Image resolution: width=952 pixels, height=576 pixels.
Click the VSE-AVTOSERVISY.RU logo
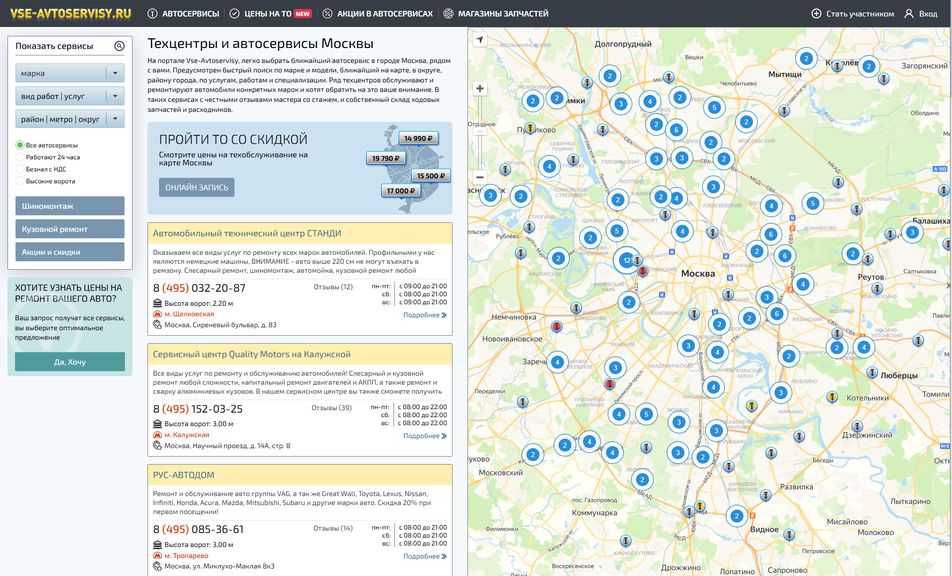(70, 13)
